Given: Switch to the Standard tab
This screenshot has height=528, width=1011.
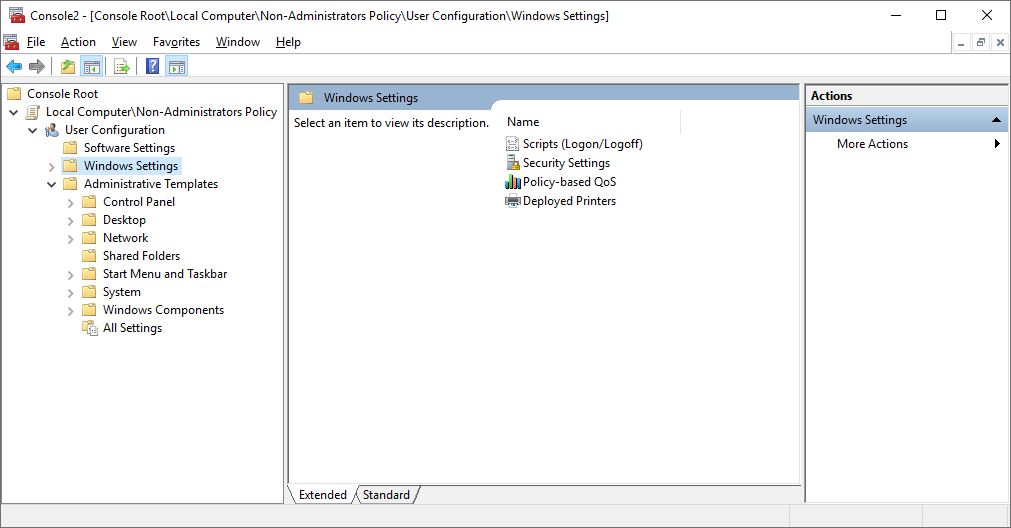Looking at the screenshot, I should [386, 494].
